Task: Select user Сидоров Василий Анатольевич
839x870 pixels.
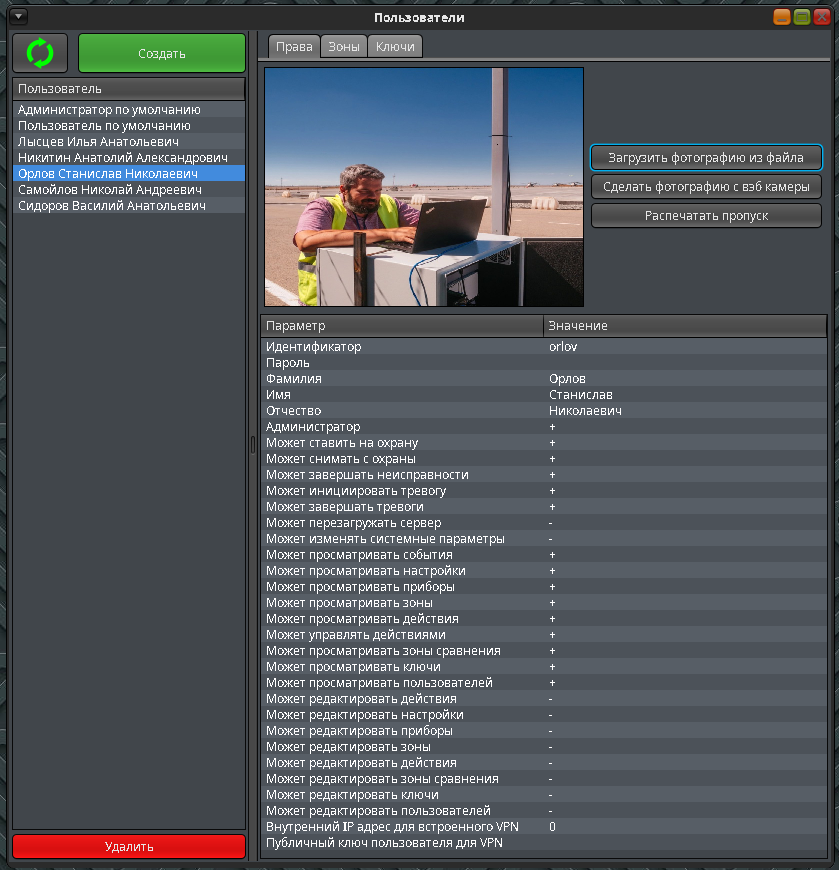Action: coord(111,206)
